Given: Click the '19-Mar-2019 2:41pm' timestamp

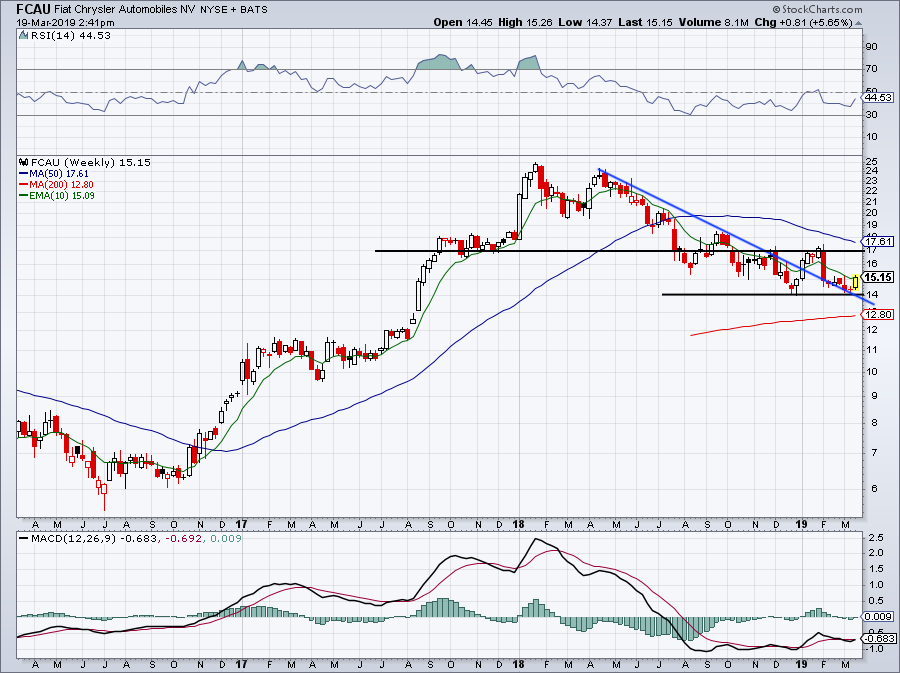Looking at the screenshot, I should click(x=65, y=23).
